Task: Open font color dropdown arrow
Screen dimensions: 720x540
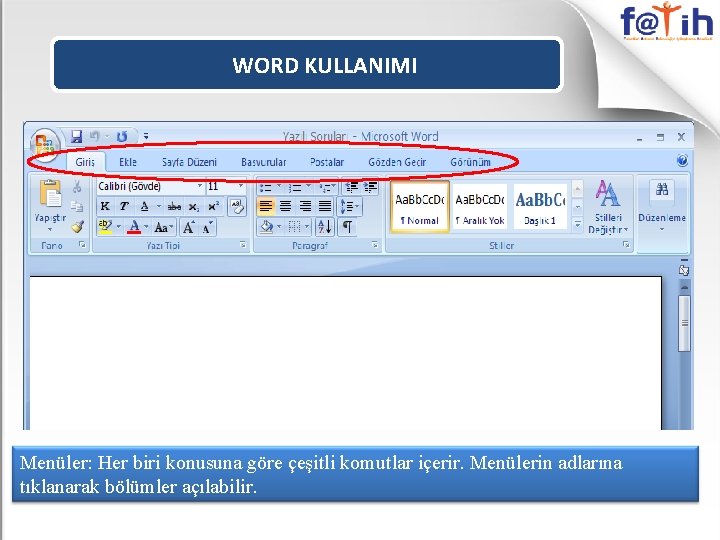Action: coord(146,227)
